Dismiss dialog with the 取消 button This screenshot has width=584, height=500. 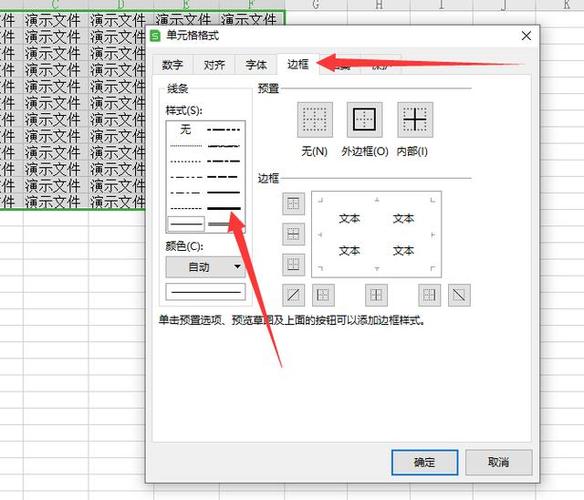coord(499,462)
